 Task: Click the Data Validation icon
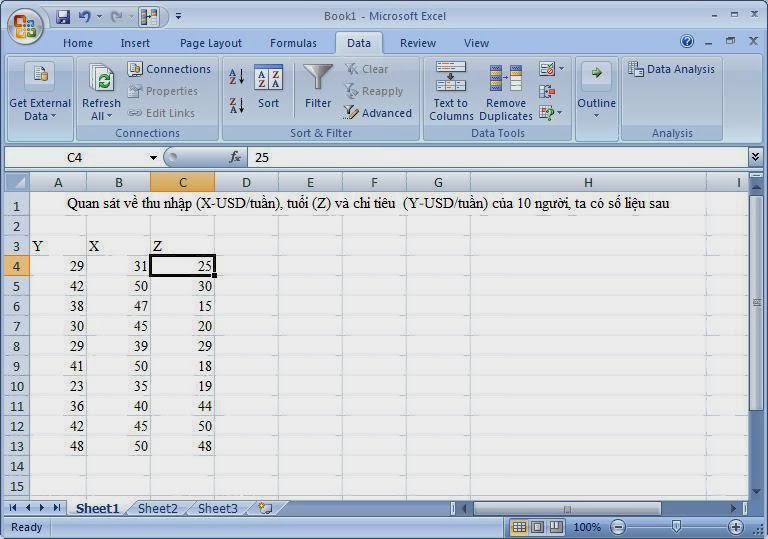point(547,69)
